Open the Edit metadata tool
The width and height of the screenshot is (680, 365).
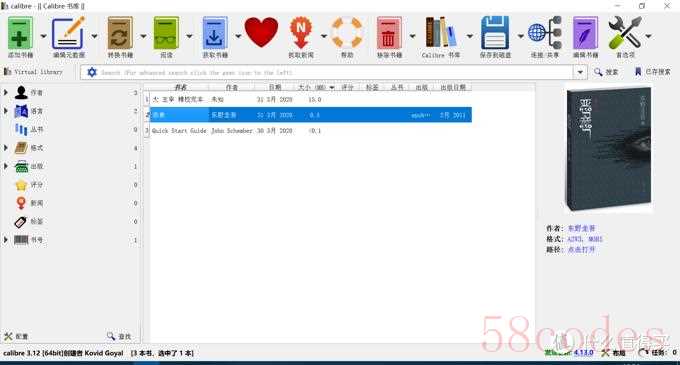point(69,33)
